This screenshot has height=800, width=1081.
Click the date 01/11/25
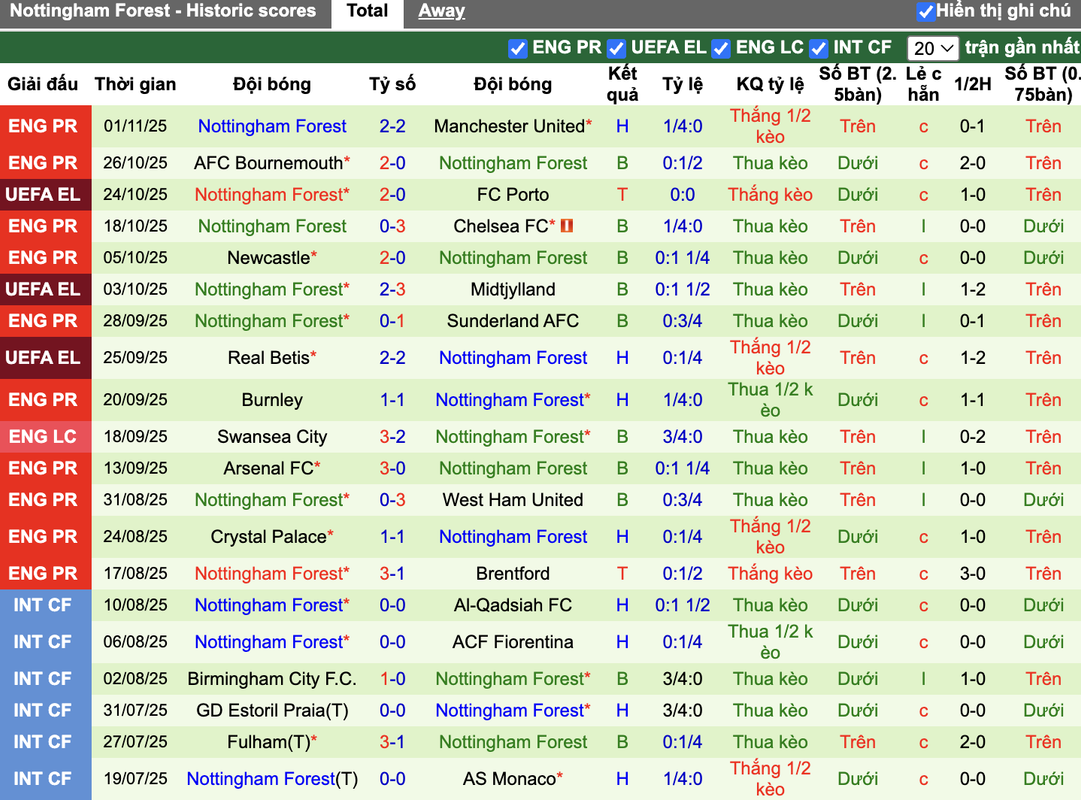[135, 126]
